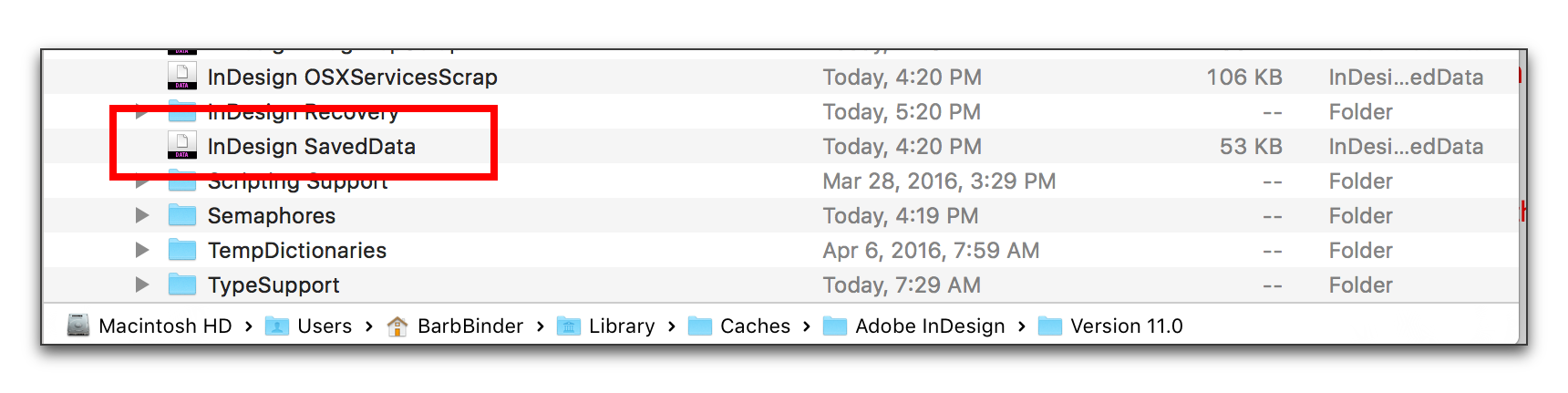Select Version 11.0 in the path bar
Image resolution: width=1568 pixels, height=393 pixels.
[1126, 326]
